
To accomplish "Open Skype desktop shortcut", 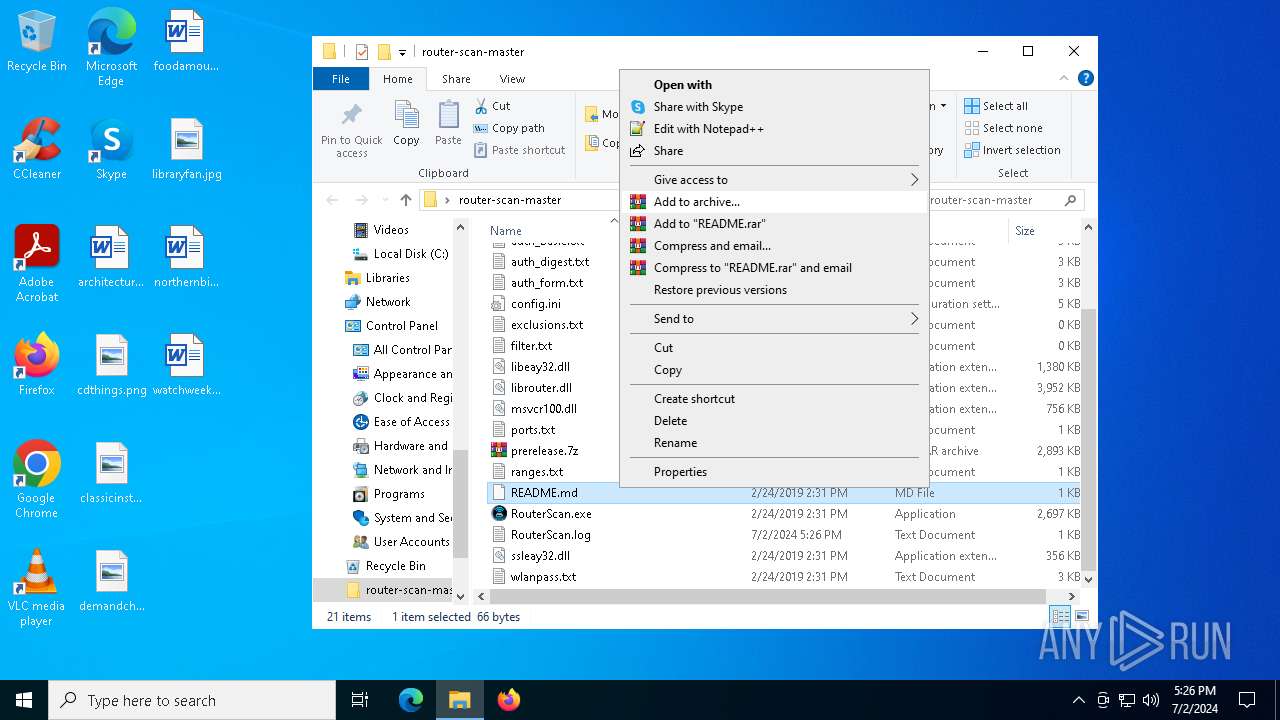I will 111,149.
